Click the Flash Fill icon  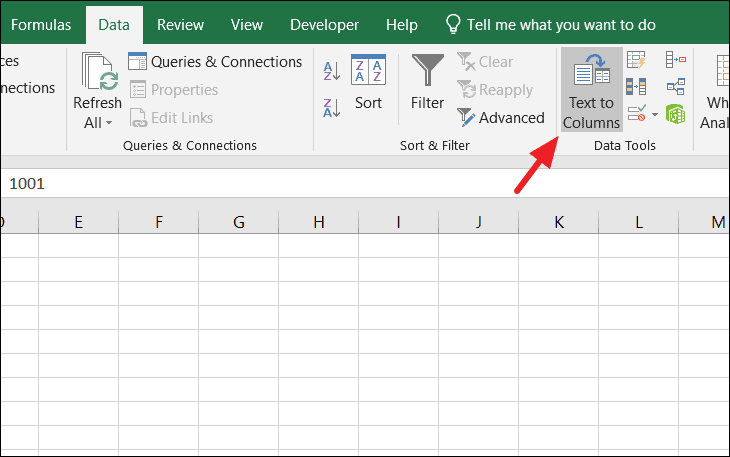click(636, 60)
